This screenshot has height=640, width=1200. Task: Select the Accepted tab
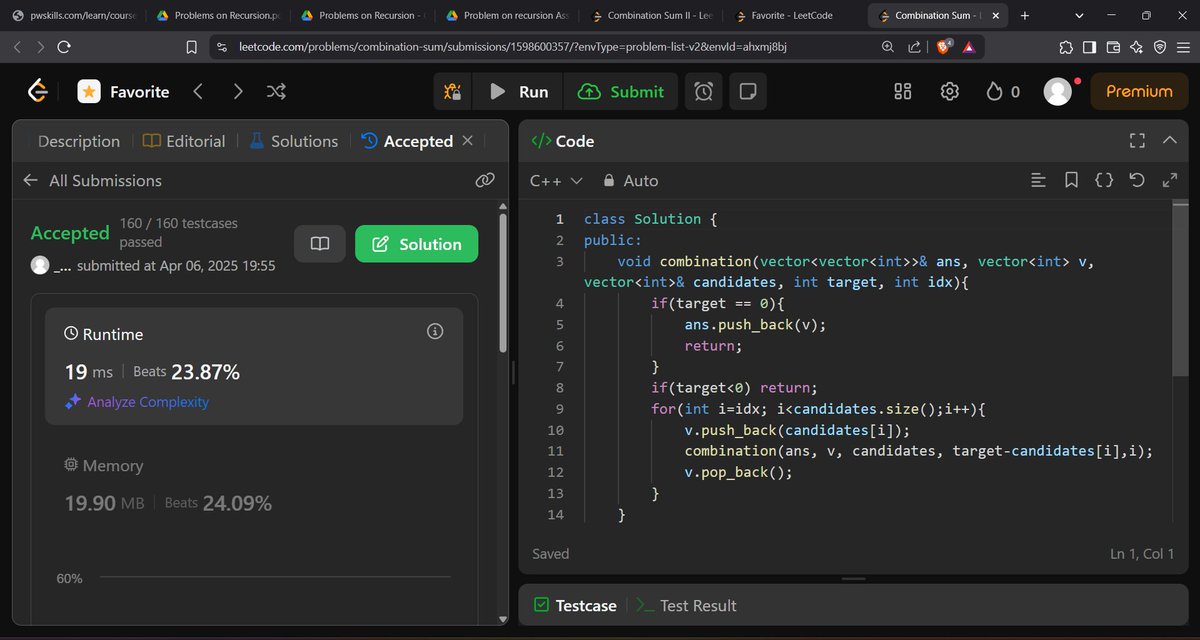point(406,142)
